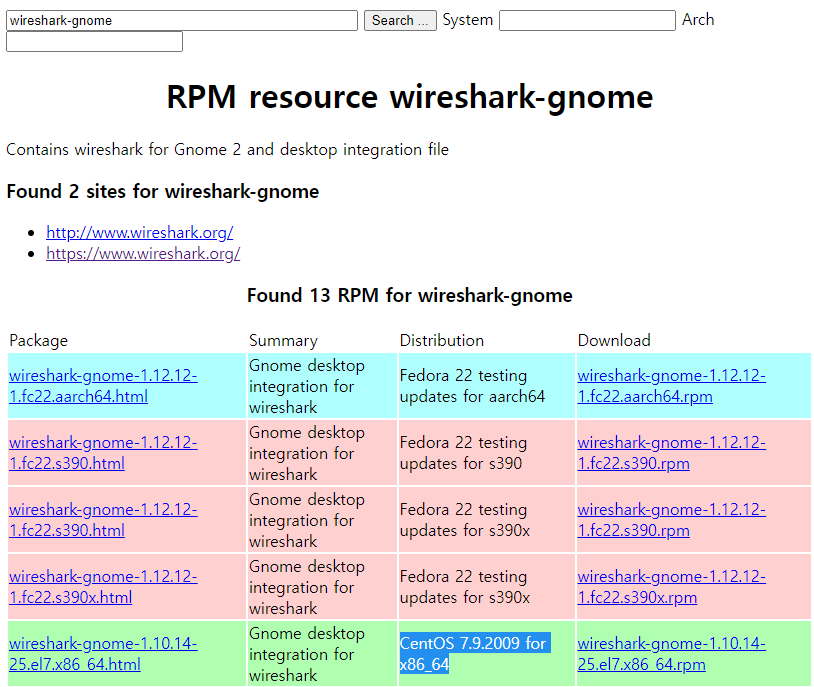Open the http://www.wireshark.org/ link
Image resolution: width=814 pixels, height=687 pixels.
[140, 232]
